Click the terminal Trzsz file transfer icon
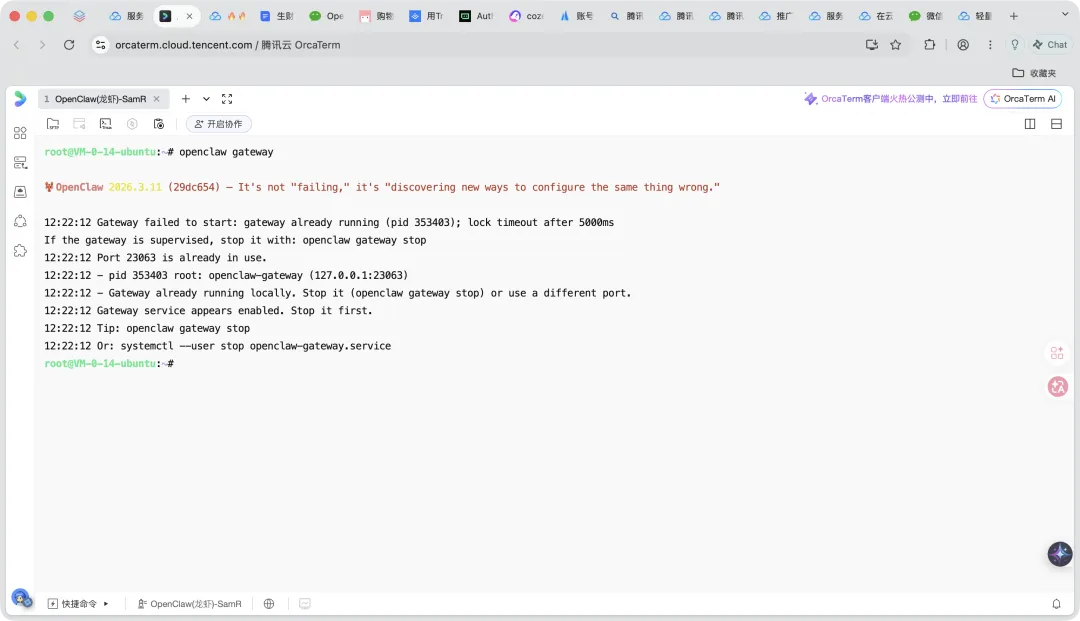The image size is (1080, 621). (105, 124)
